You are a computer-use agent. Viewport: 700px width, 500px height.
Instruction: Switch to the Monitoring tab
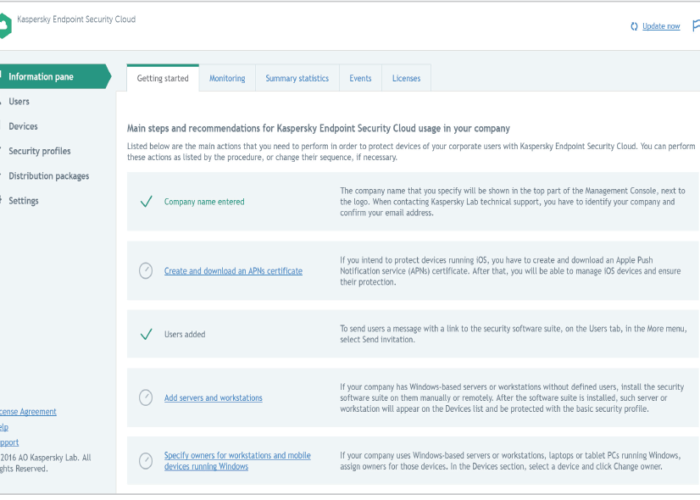(x=227, y=78)
